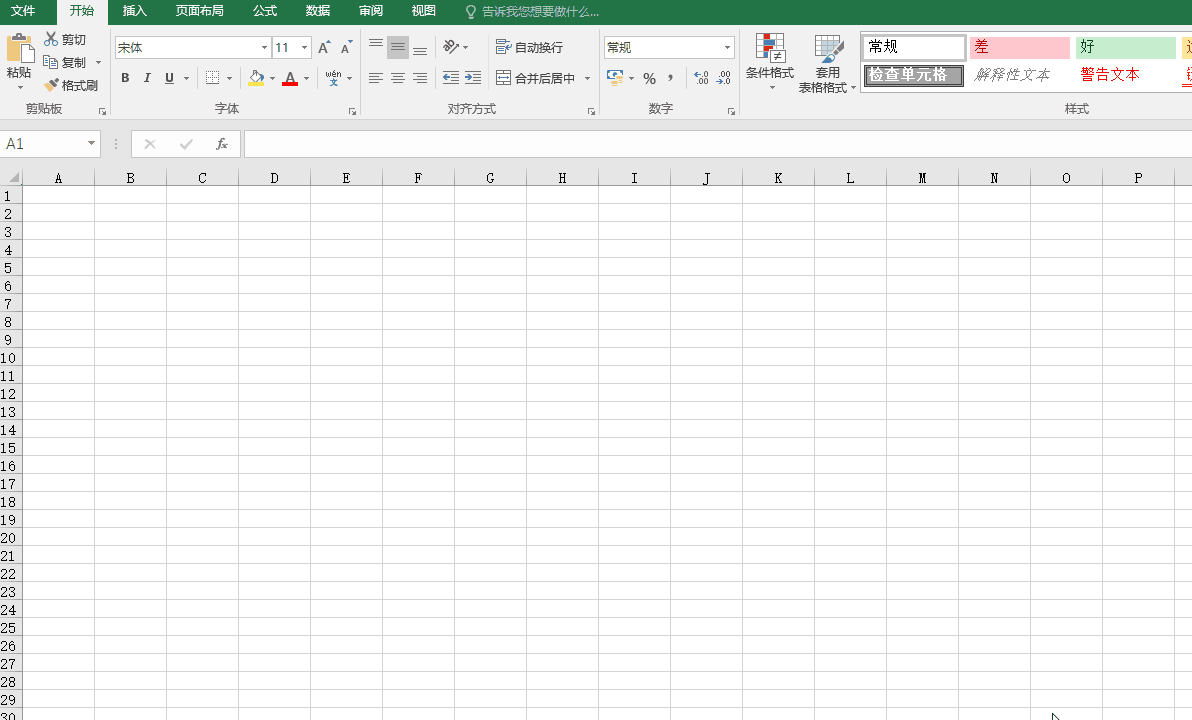The width and height of the screenshot is (1192, 720).
Task: Switch to Data (数据) tab
Action: (318, 11)
